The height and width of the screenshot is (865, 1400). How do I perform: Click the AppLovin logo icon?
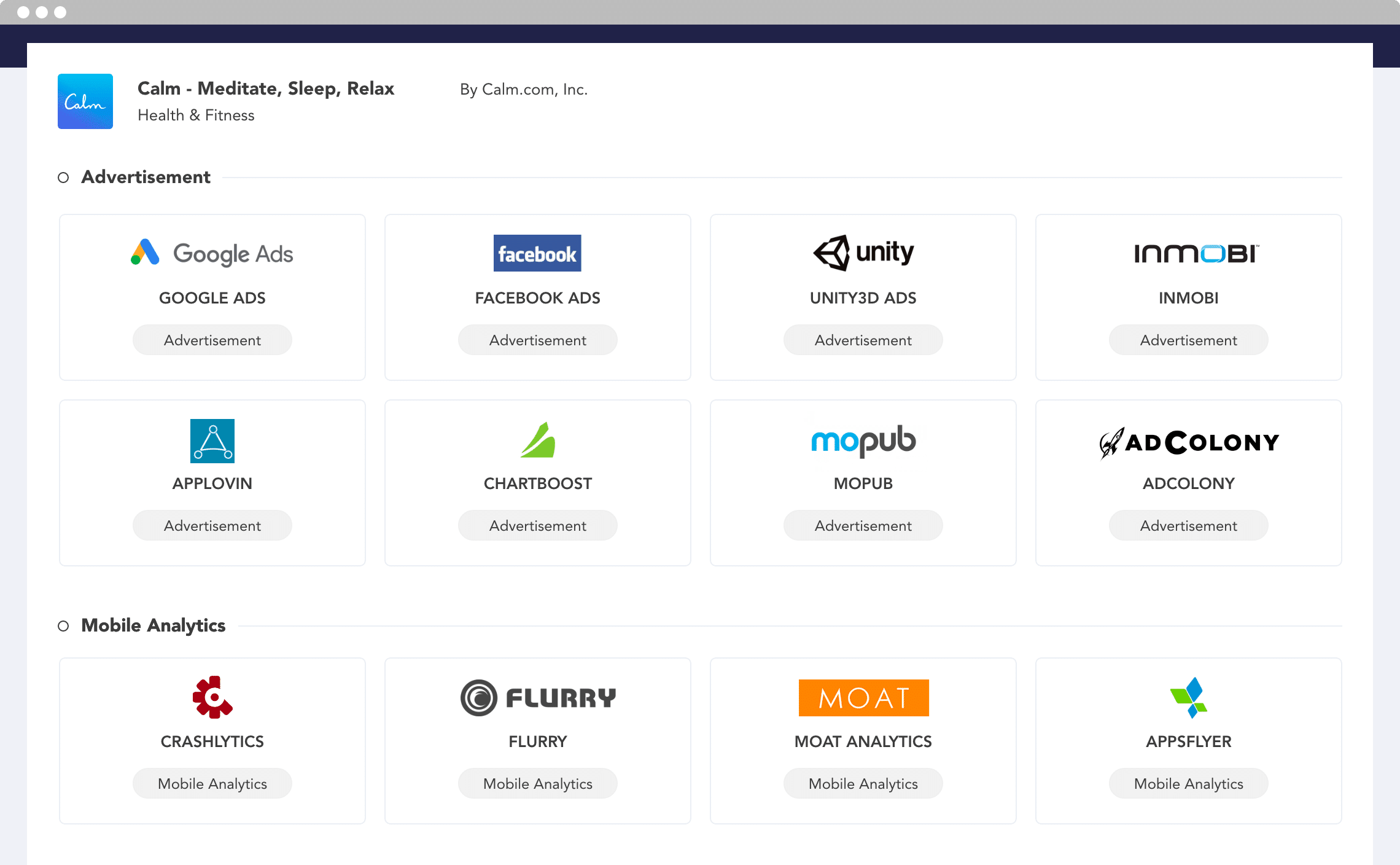pos(212,441)
